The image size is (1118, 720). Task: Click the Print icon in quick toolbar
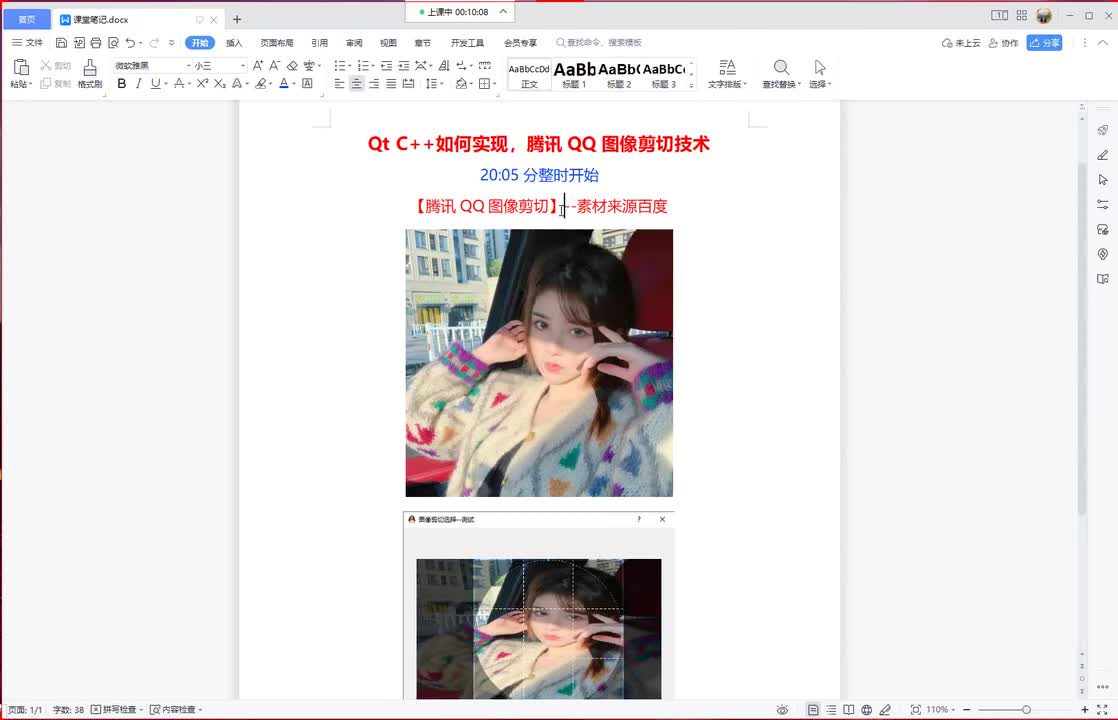click(96, 43)
